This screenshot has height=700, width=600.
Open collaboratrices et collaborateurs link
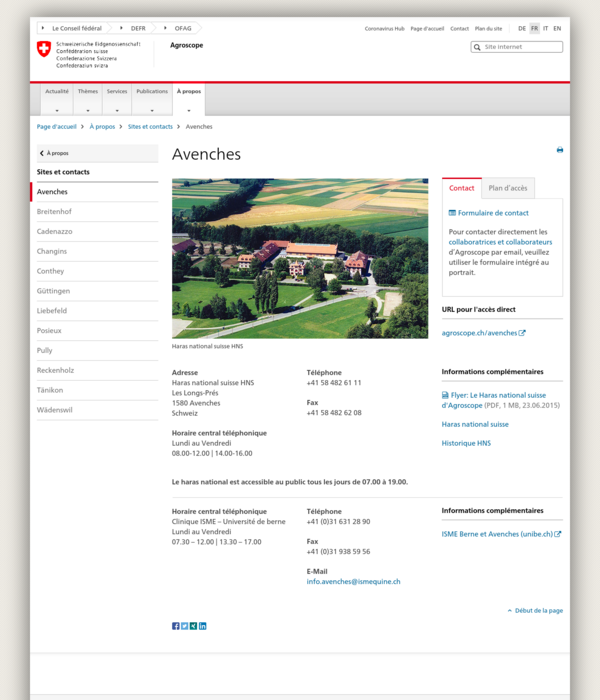click(500, 242)
